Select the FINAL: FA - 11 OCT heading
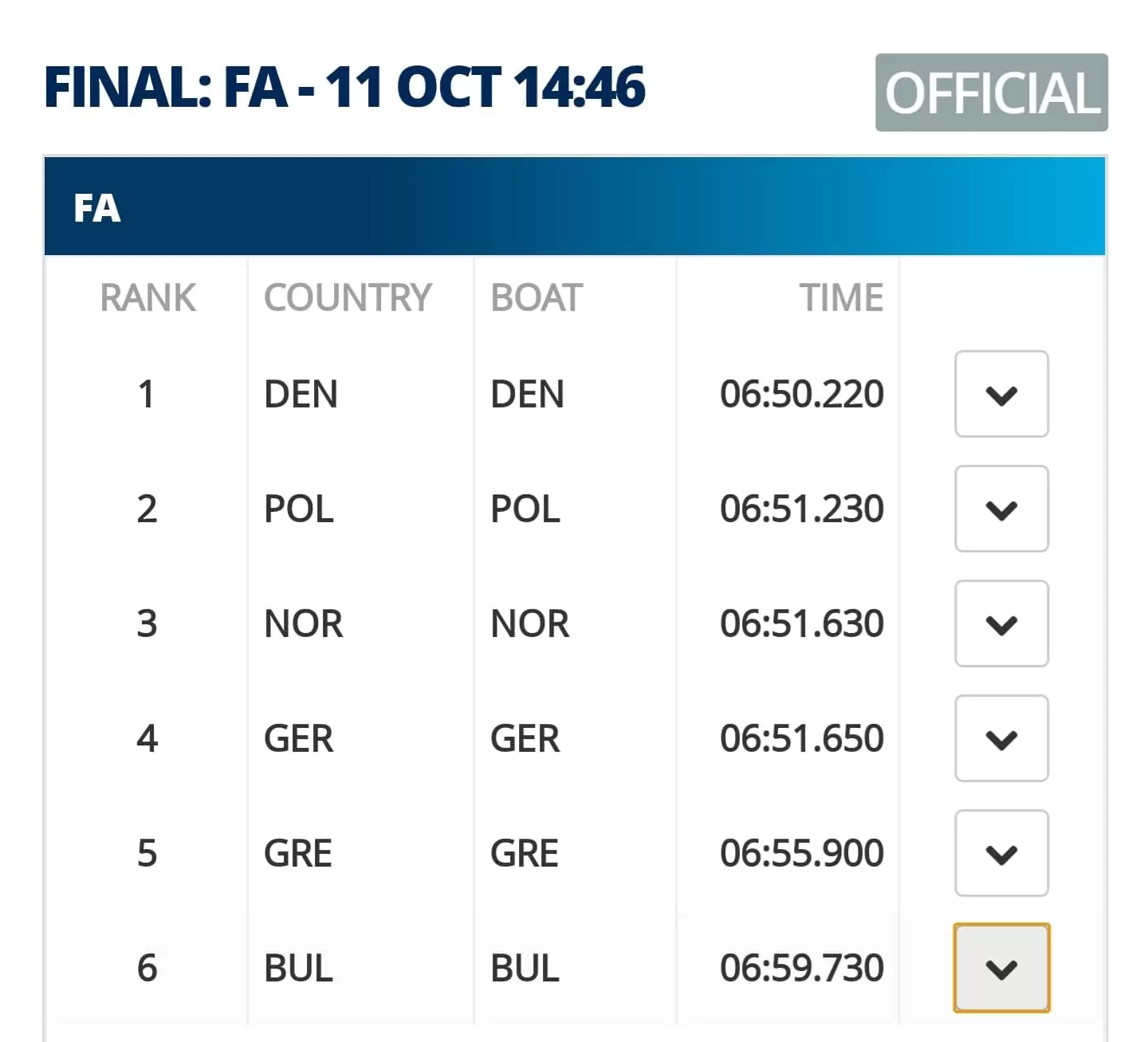The width and height of the screenshot is (1148, 1042). (344, 87)
